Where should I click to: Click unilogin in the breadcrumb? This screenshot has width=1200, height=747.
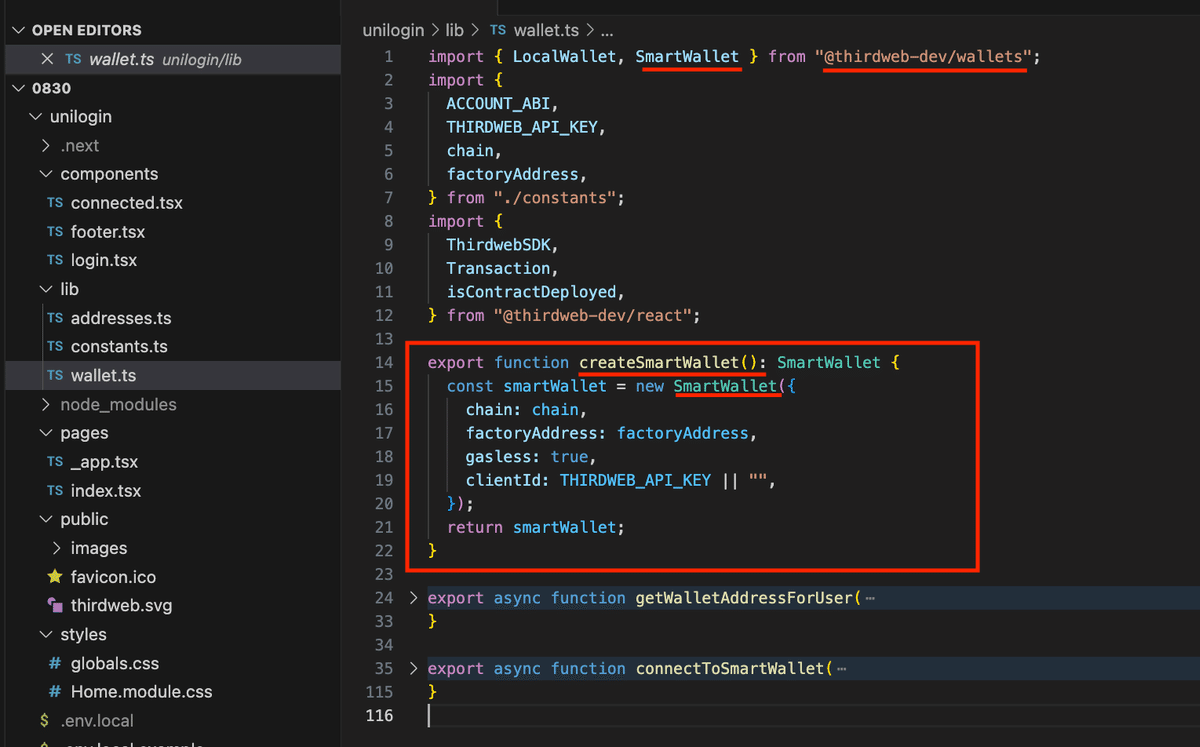click(x=394, y=31)
